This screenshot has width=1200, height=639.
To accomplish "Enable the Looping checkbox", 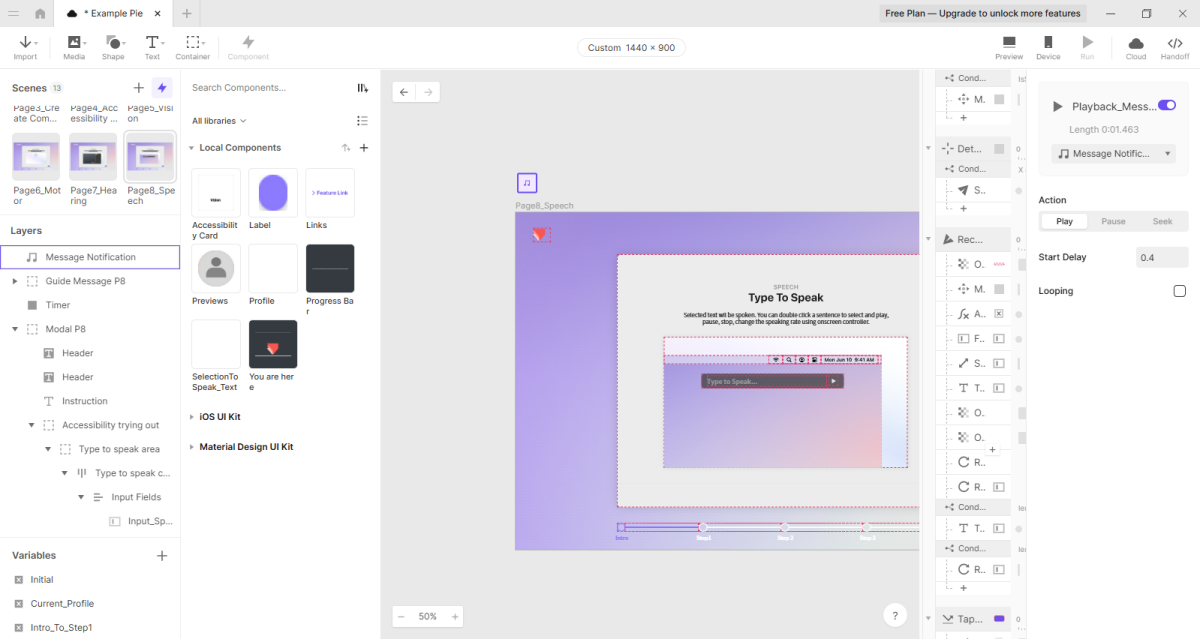I will (1179, 291).
